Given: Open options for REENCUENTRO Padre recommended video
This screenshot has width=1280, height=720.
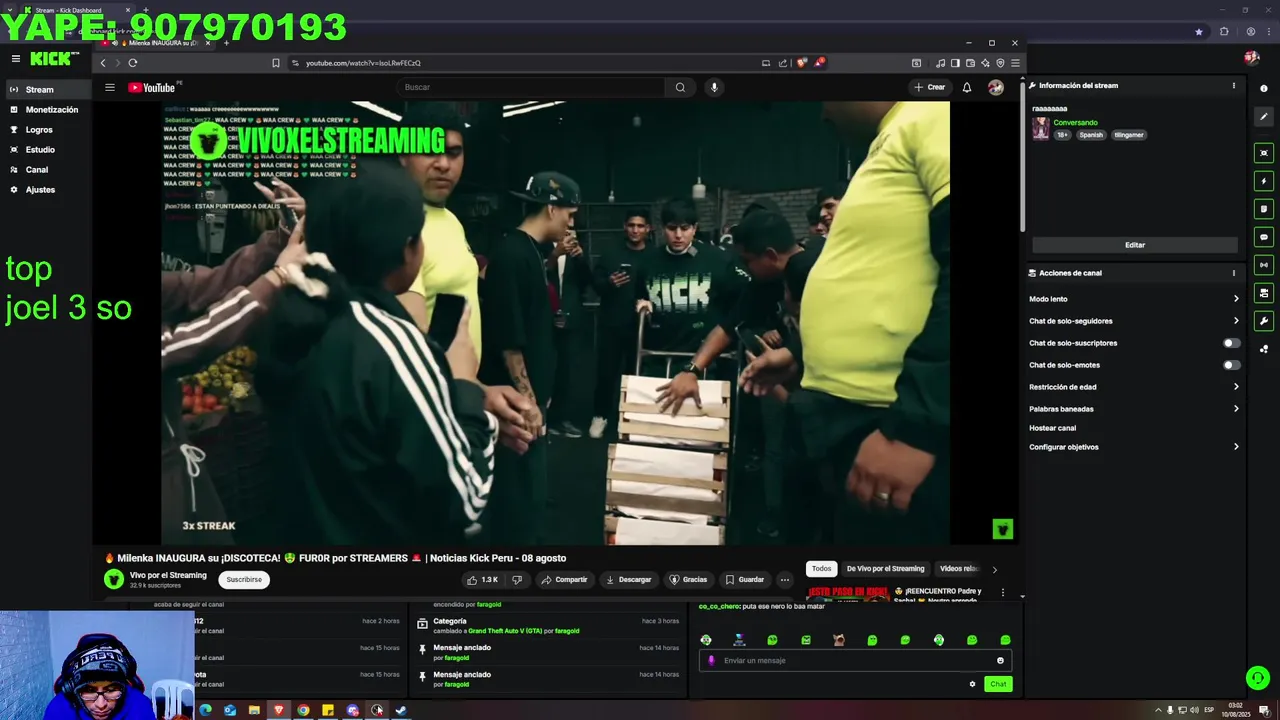Looking at the screenshot, I should (x=1003, y=593).
